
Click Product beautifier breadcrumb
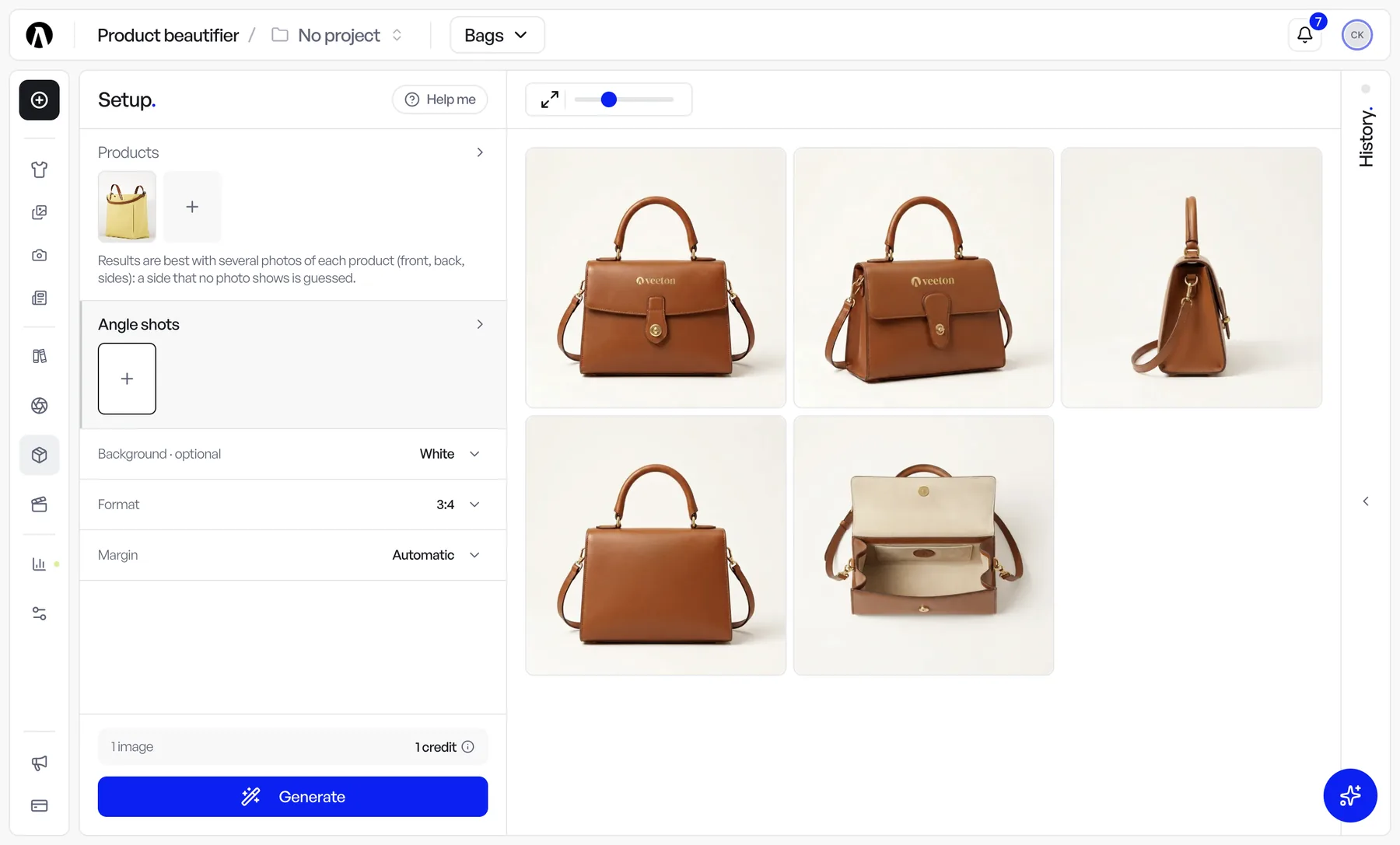(168, 35)
